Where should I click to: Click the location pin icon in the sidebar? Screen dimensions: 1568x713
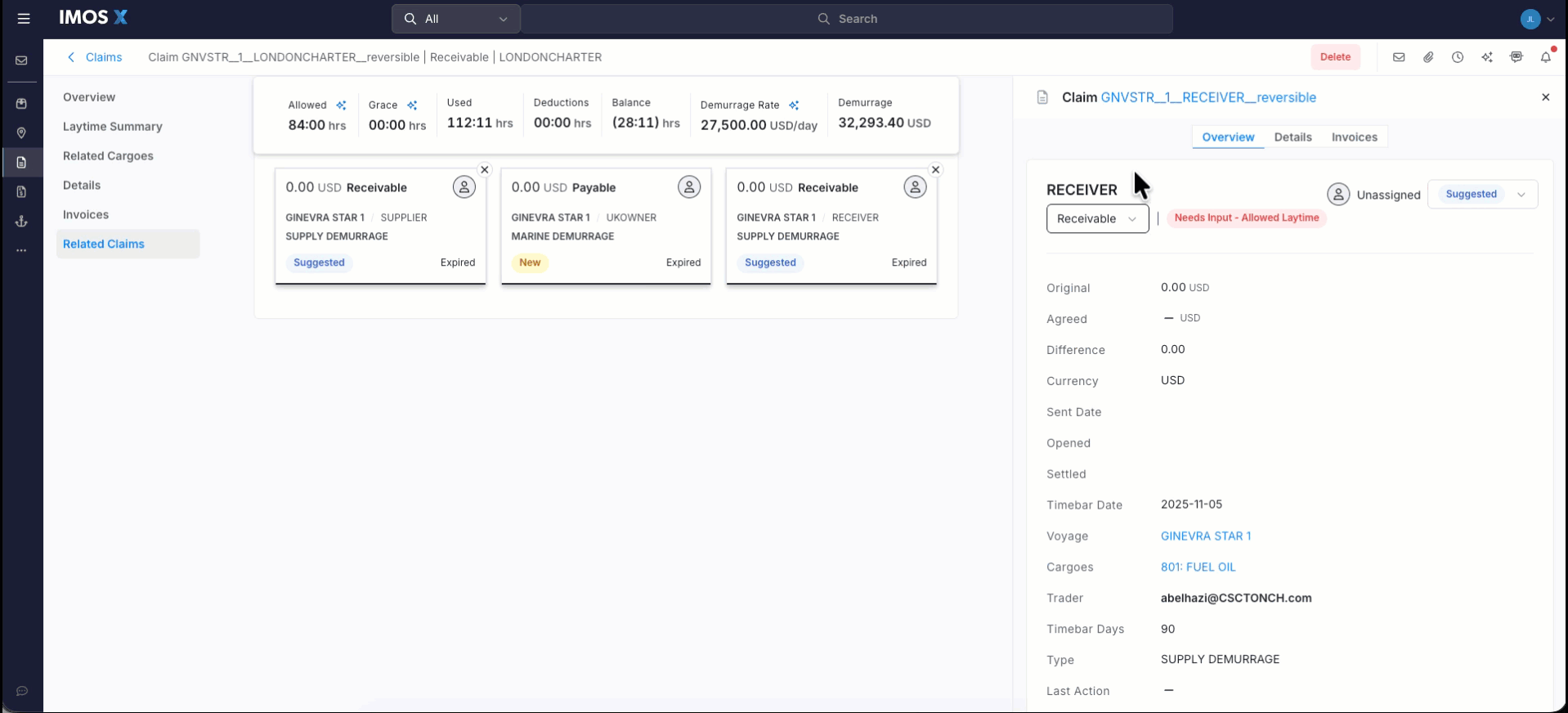click(x=22, y=133)
